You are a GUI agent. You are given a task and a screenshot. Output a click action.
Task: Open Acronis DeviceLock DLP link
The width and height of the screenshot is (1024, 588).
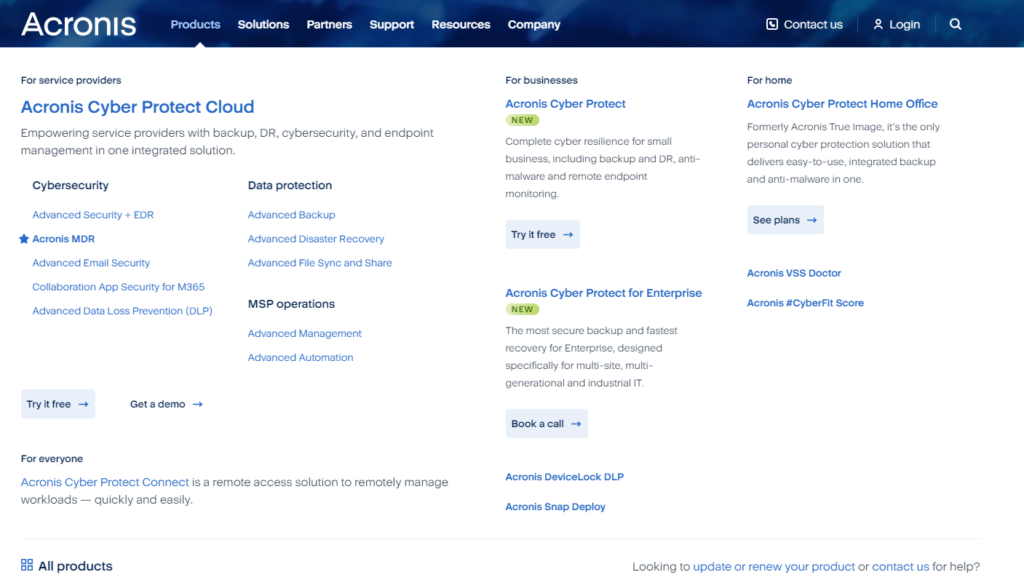pos(564,477)
